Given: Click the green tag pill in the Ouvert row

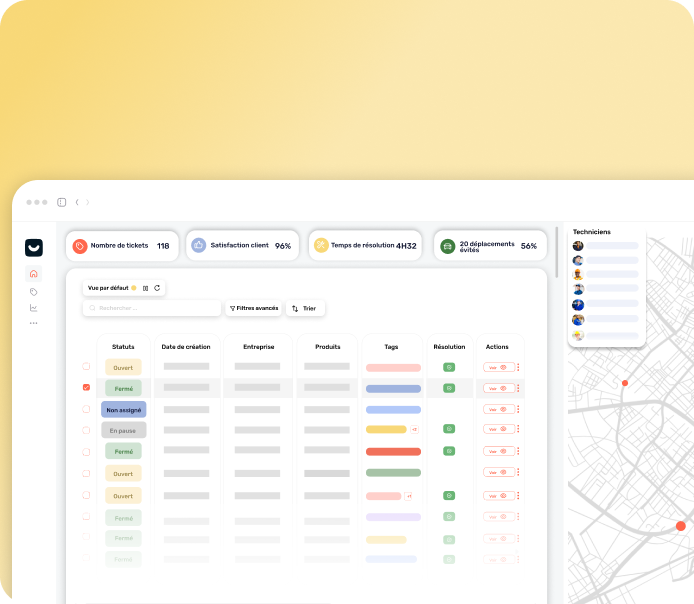Looking at the screenshot, I should (393, 473).
